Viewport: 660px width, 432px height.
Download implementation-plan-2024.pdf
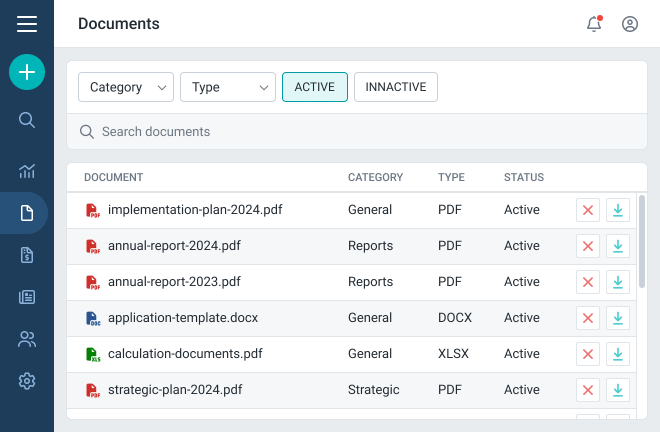point(618,210)
